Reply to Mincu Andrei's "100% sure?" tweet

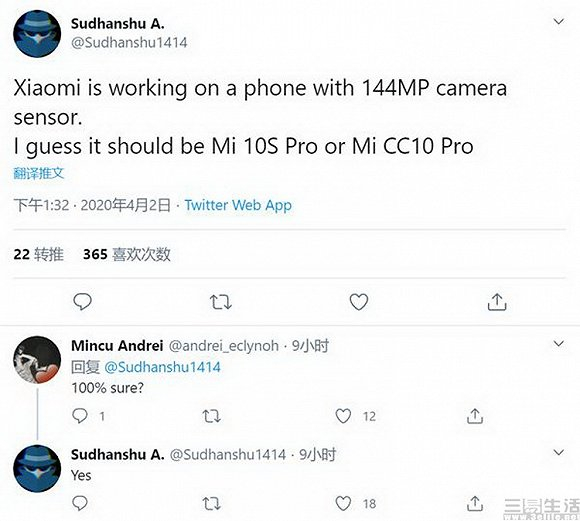(80, 416)
